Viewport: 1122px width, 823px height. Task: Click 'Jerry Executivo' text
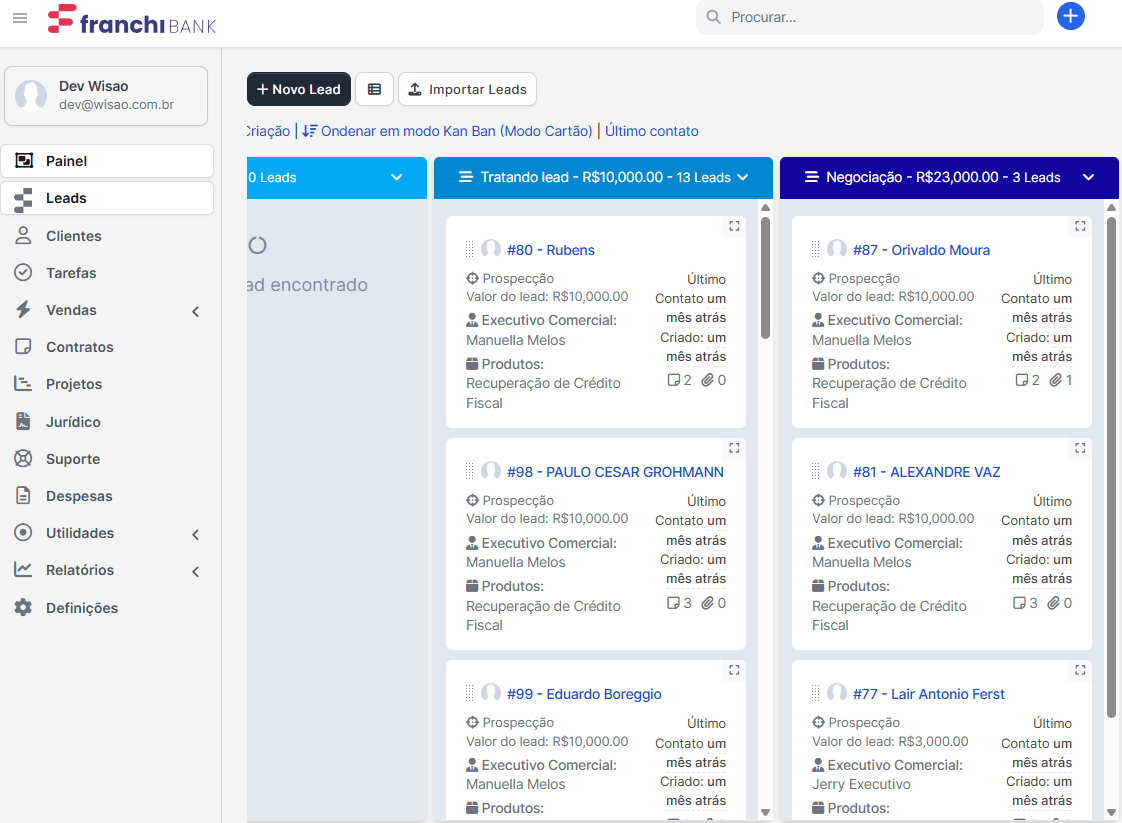click(862, 784)
